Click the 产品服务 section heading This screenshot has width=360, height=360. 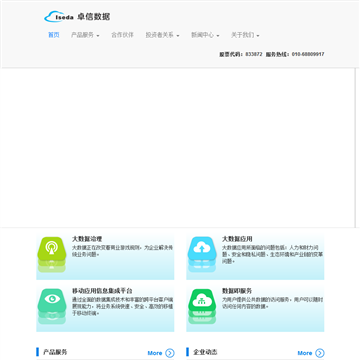[x=55, y=352]
